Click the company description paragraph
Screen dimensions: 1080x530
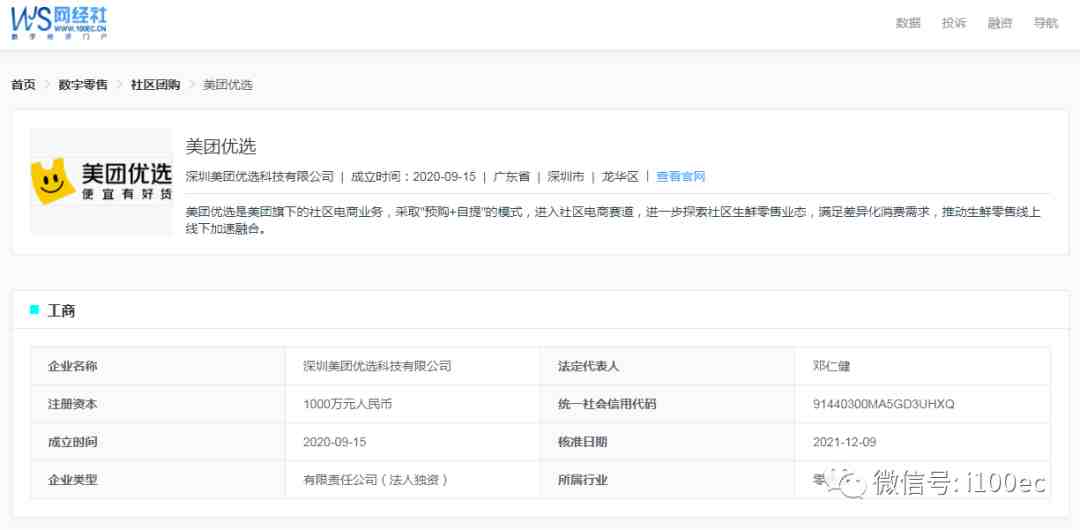[613, 221]
